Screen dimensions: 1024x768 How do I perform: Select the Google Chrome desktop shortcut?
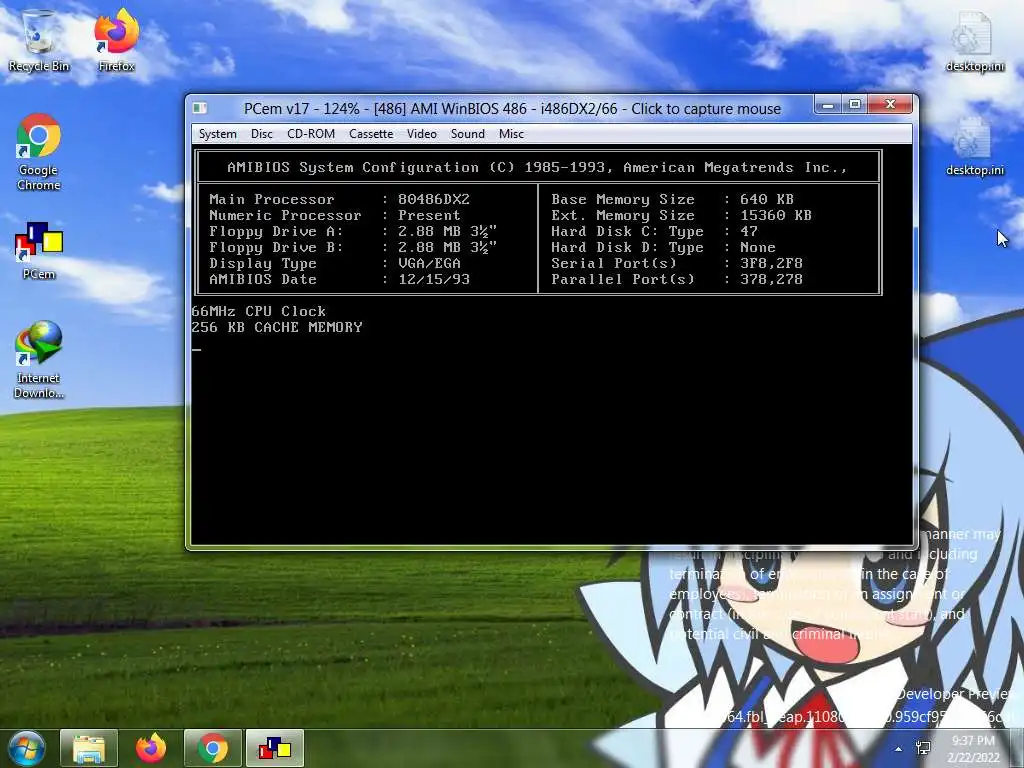click(x=39, y=153)
